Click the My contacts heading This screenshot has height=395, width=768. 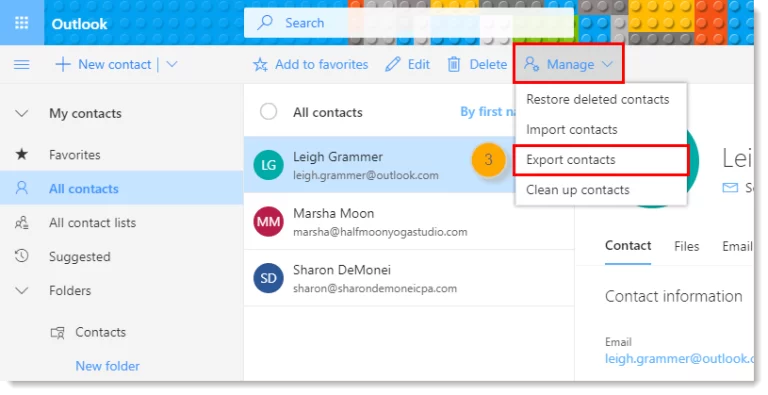click(x=85, y=114)
